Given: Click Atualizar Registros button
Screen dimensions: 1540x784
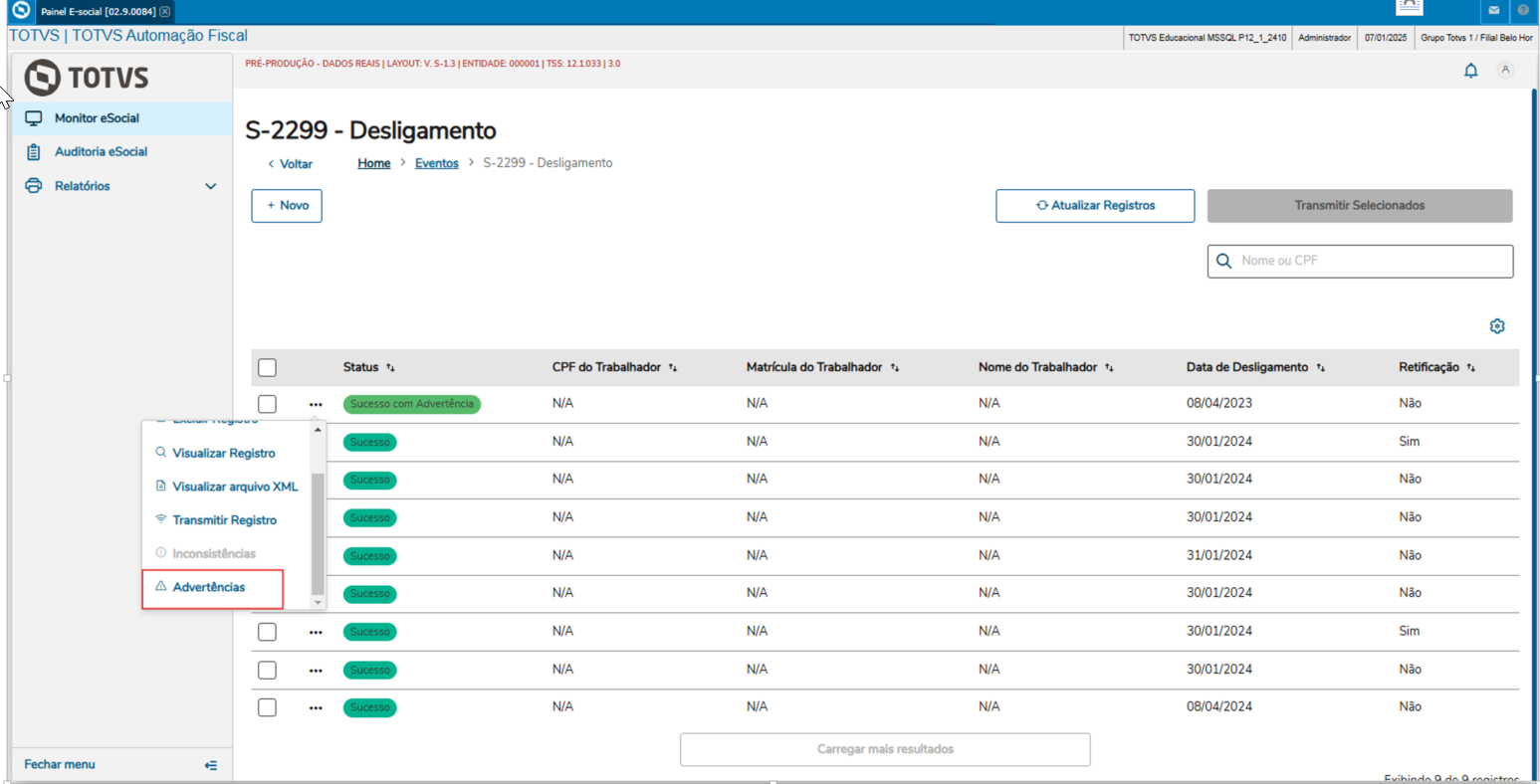Looking at the screenshot, I should point(1095,206).
